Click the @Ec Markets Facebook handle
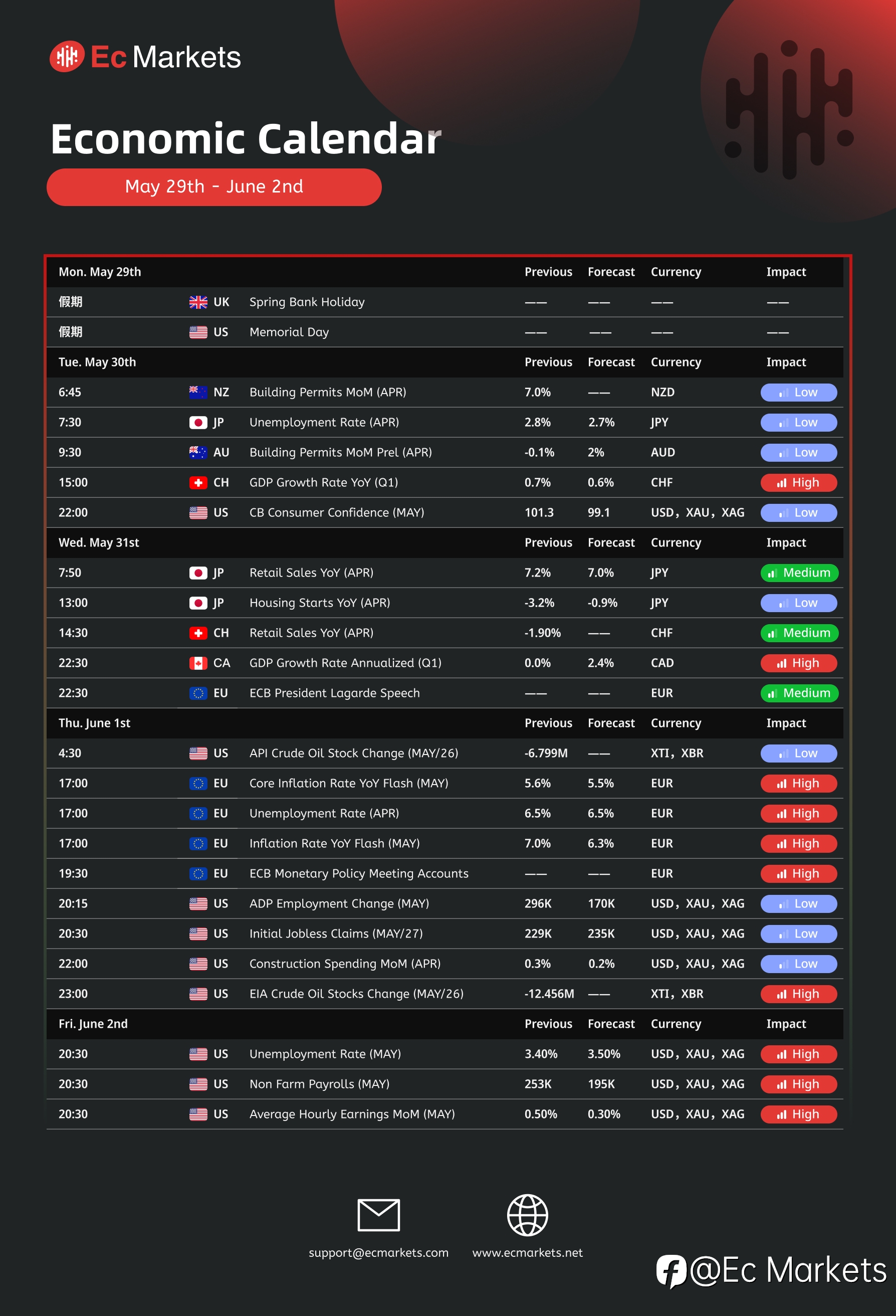896x1316 pixels. pos(788,1270)
